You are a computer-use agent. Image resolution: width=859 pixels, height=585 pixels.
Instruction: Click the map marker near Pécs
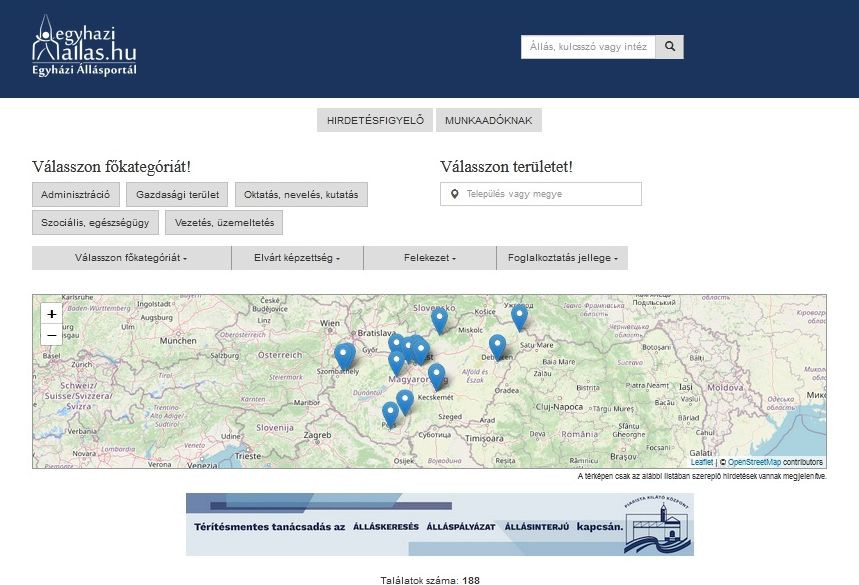pyautogui.click(x=390, y=412)
